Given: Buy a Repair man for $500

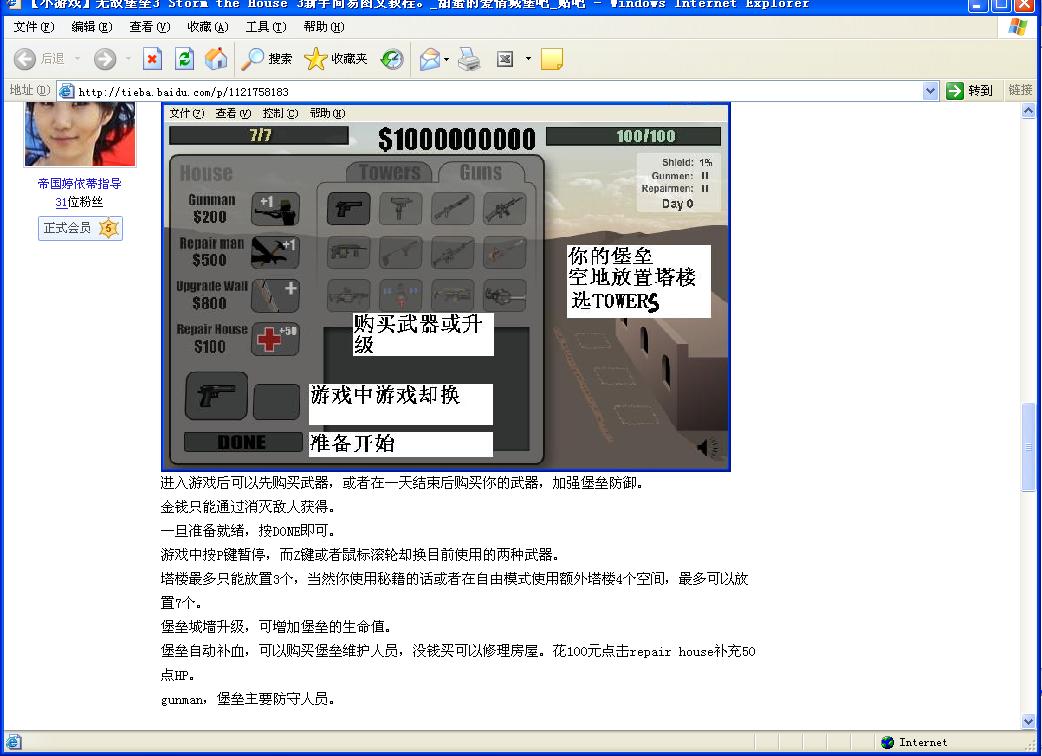Looking at the screenshot, I should [275, 252].
